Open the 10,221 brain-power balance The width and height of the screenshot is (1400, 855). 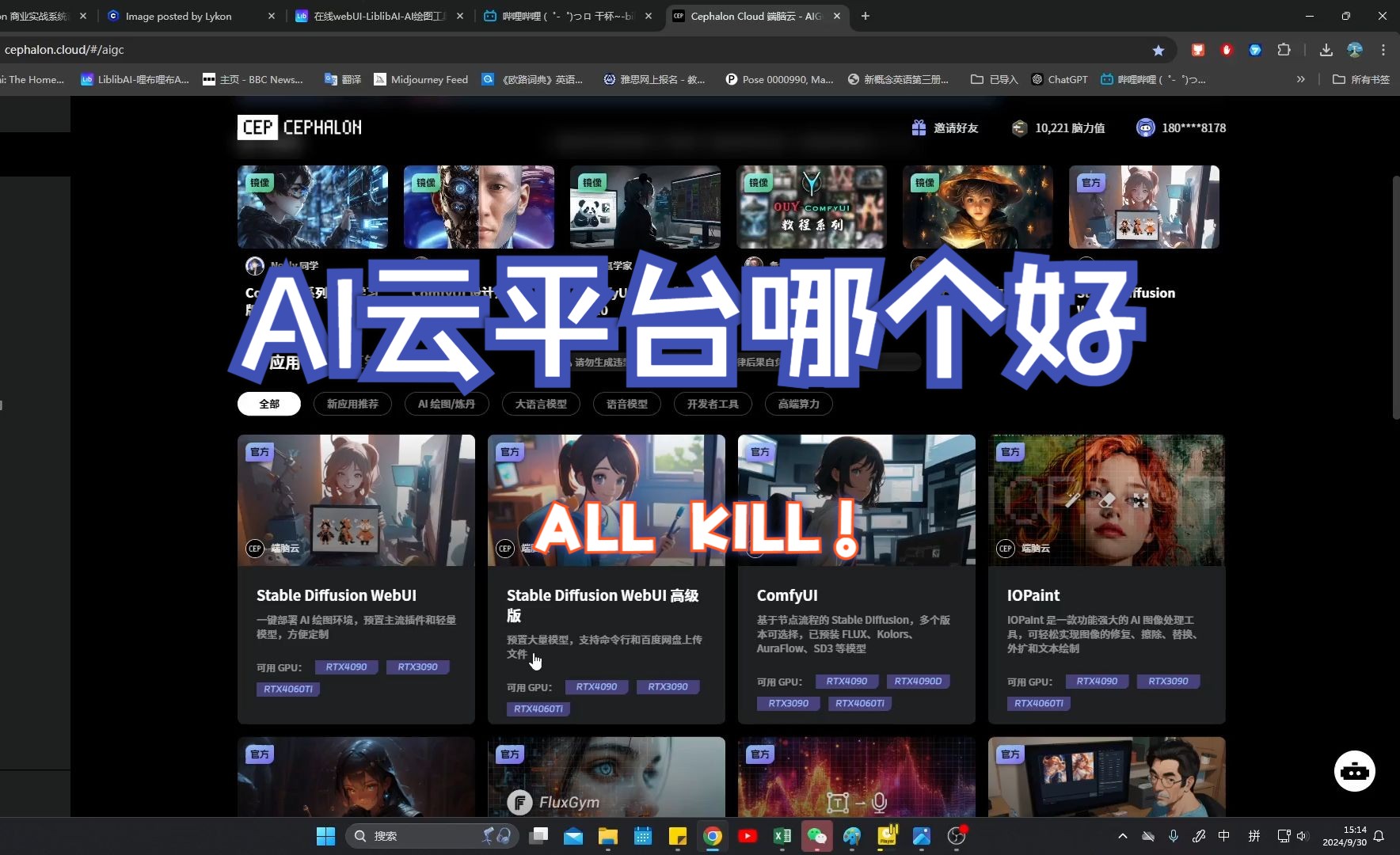coord(1059,127)
